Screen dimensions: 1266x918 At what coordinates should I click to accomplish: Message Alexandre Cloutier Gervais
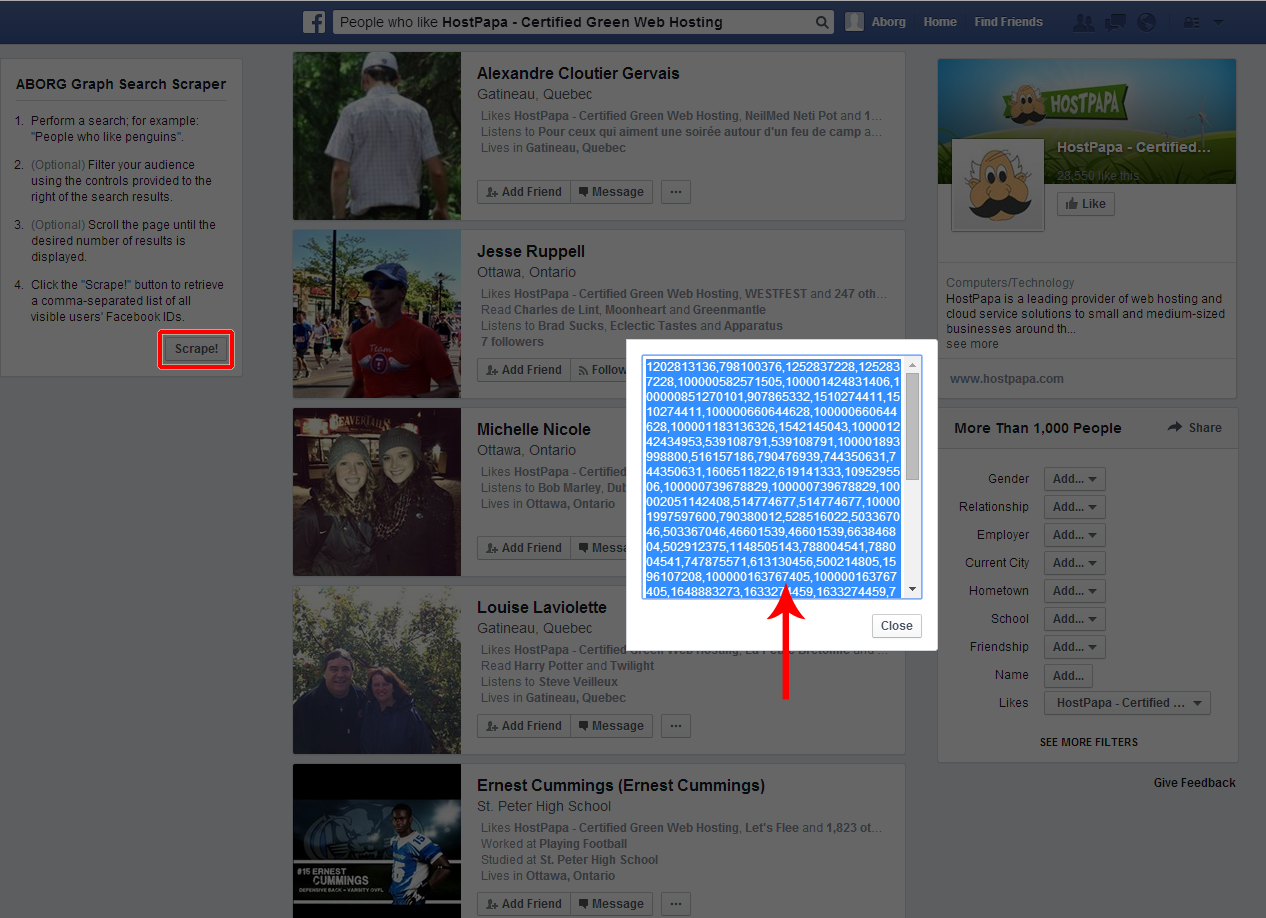611,192
